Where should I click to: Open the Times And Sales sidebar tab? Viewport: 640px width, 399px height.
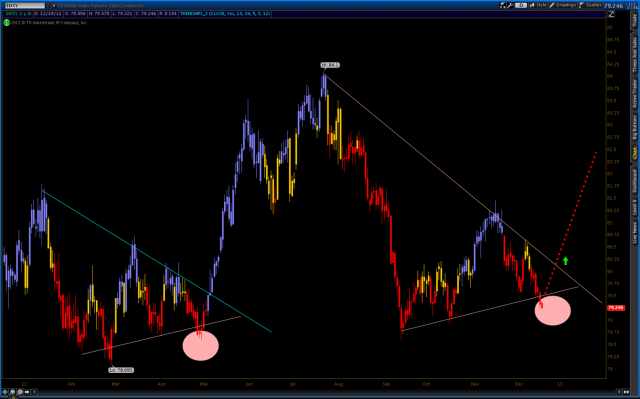tap(635, 55)
